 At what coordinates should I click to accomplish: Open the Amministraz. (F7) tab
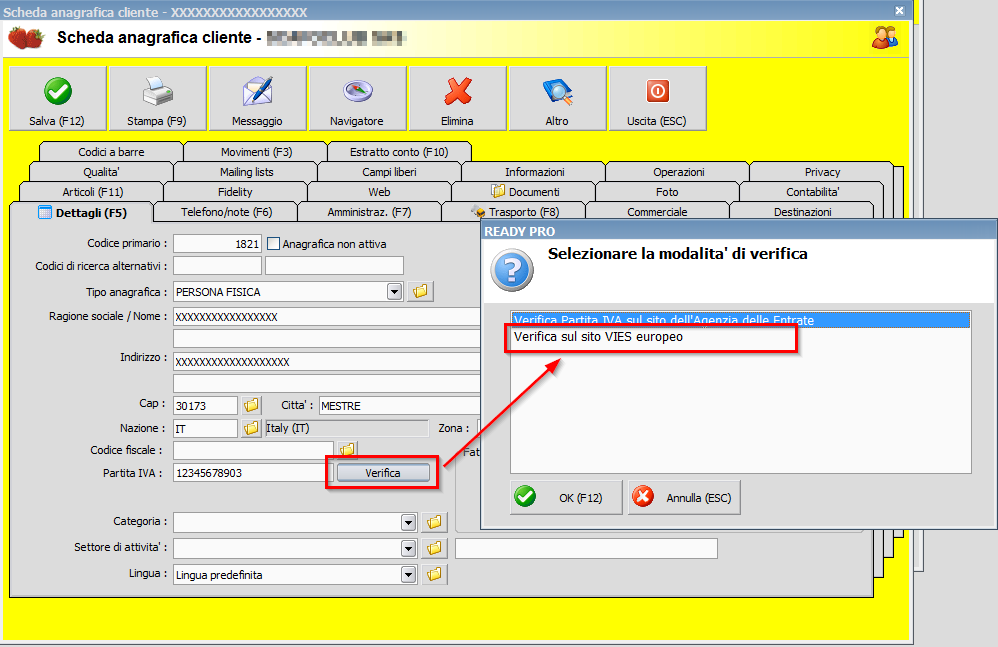click(x=369, y=212)
